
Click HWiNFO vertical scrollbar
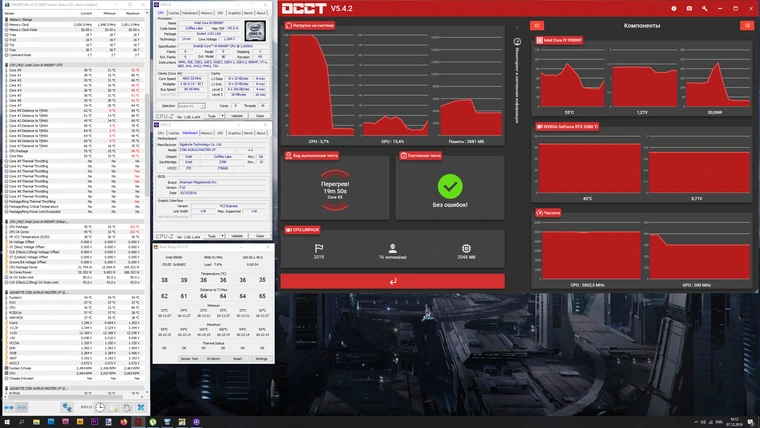pos(147,145)
